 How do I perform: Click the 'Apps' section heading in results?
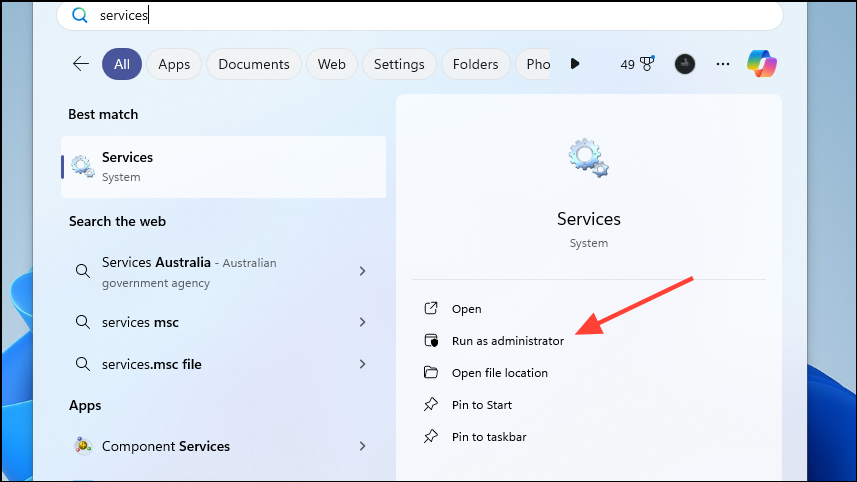coord(85,405)
